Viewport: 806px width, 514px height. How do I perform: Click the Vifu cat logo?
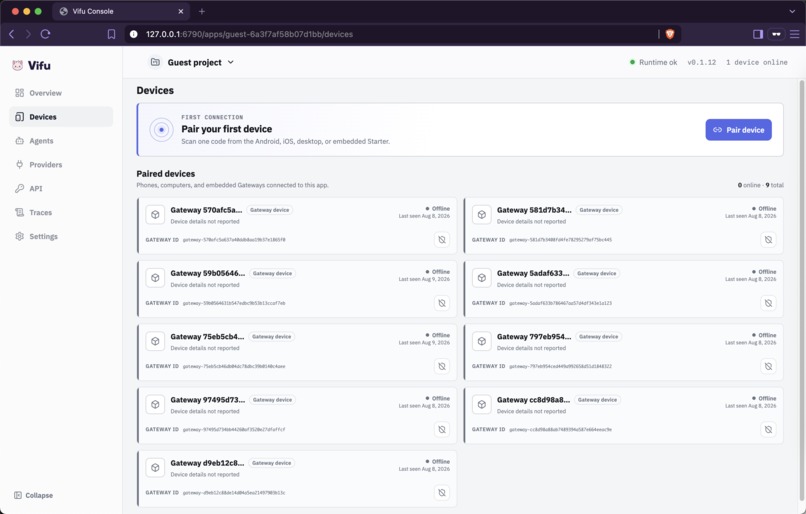click(x=17, y=65)
